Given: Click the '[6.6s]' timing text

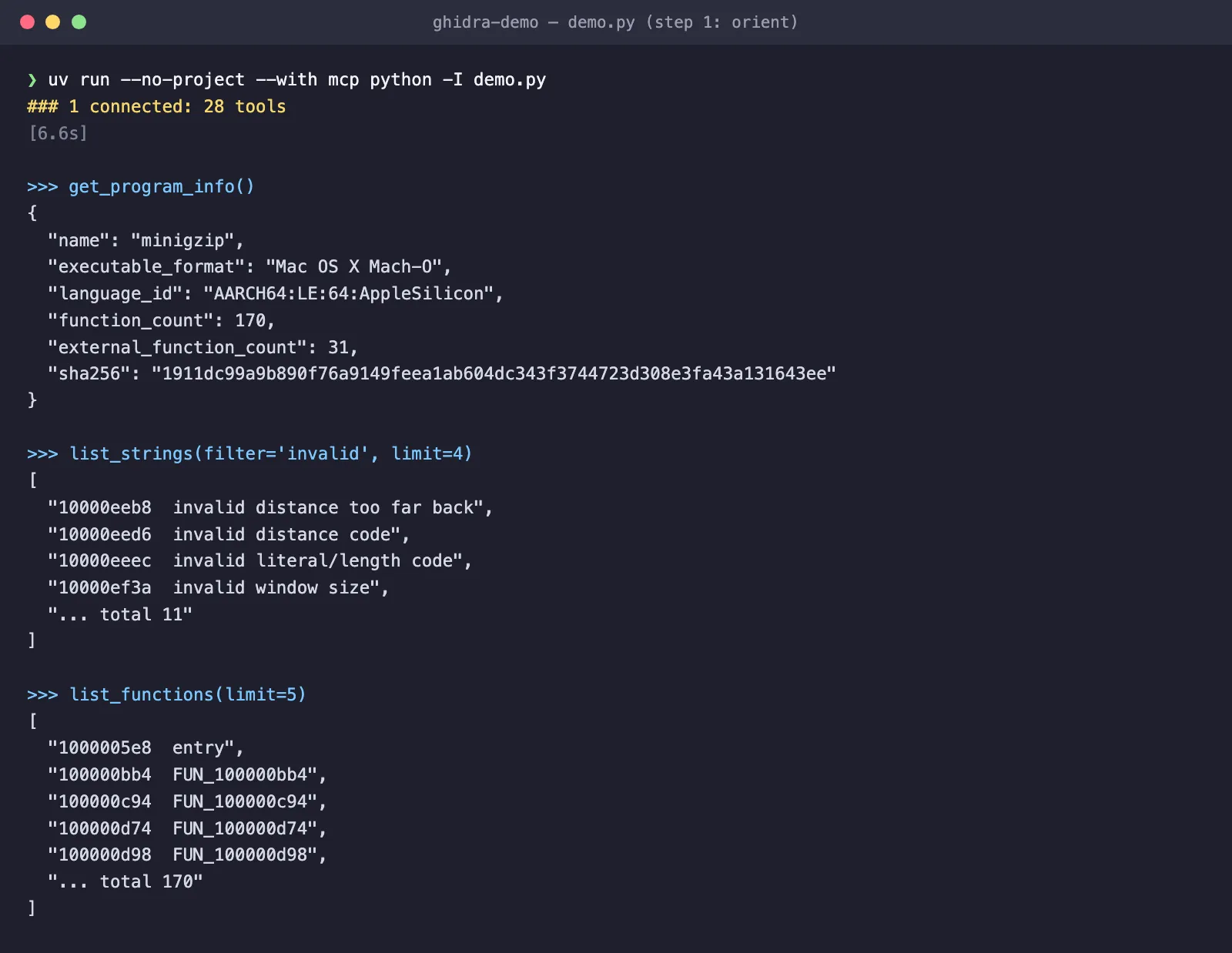Looking at the screenshot, I should (x=58, y=133).
